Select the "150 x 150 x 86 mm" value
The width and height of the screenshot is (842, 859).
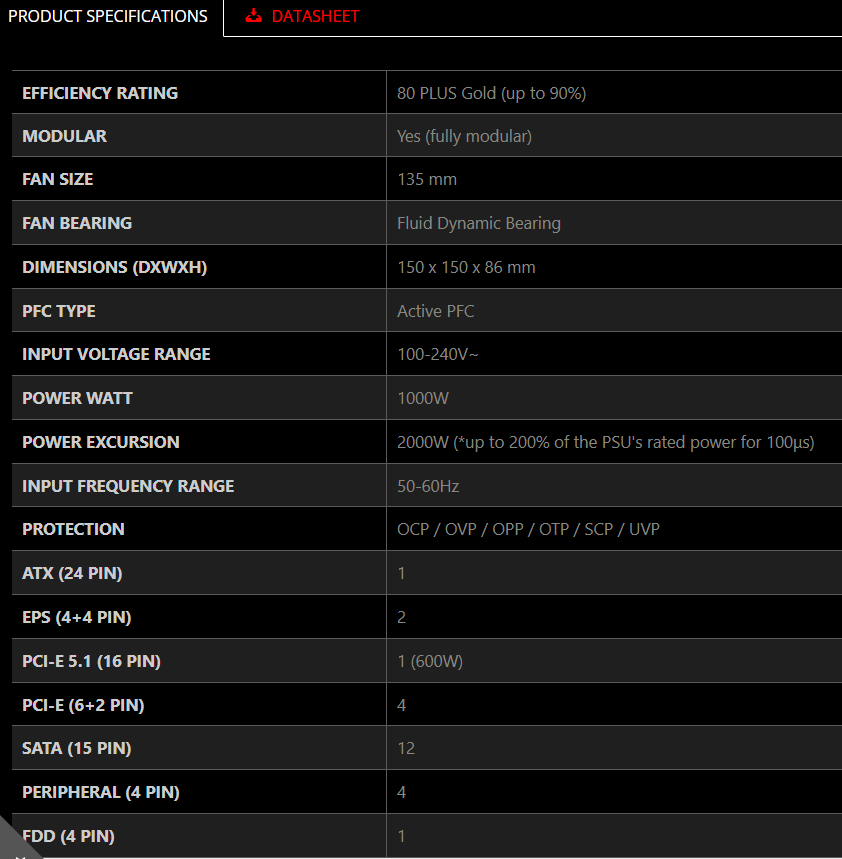point(466,267)
